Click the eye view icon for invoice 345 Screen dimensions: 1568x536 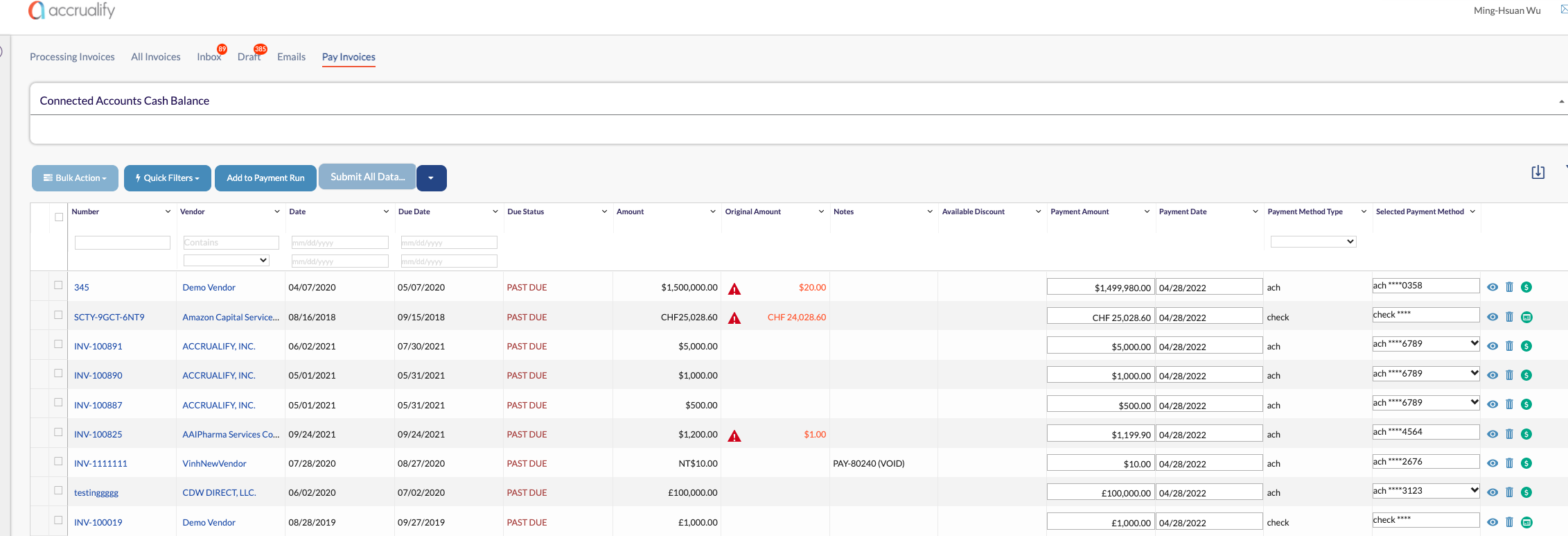click(1492, 287)
